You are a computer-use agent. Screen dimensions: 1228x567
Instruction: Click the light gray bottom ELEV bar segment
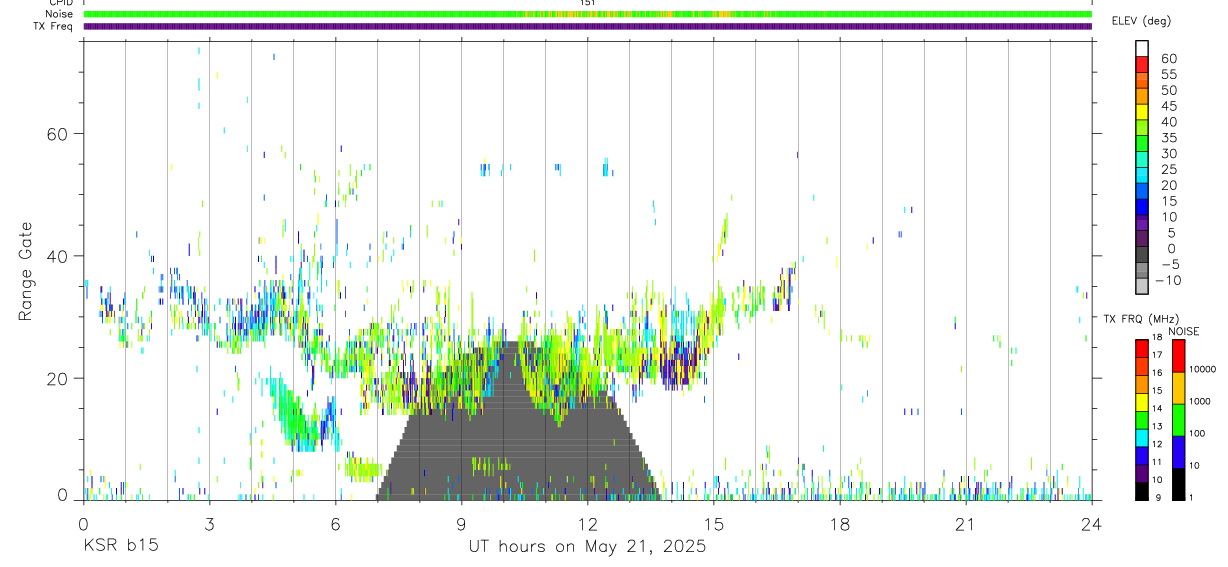point(1142,286)
